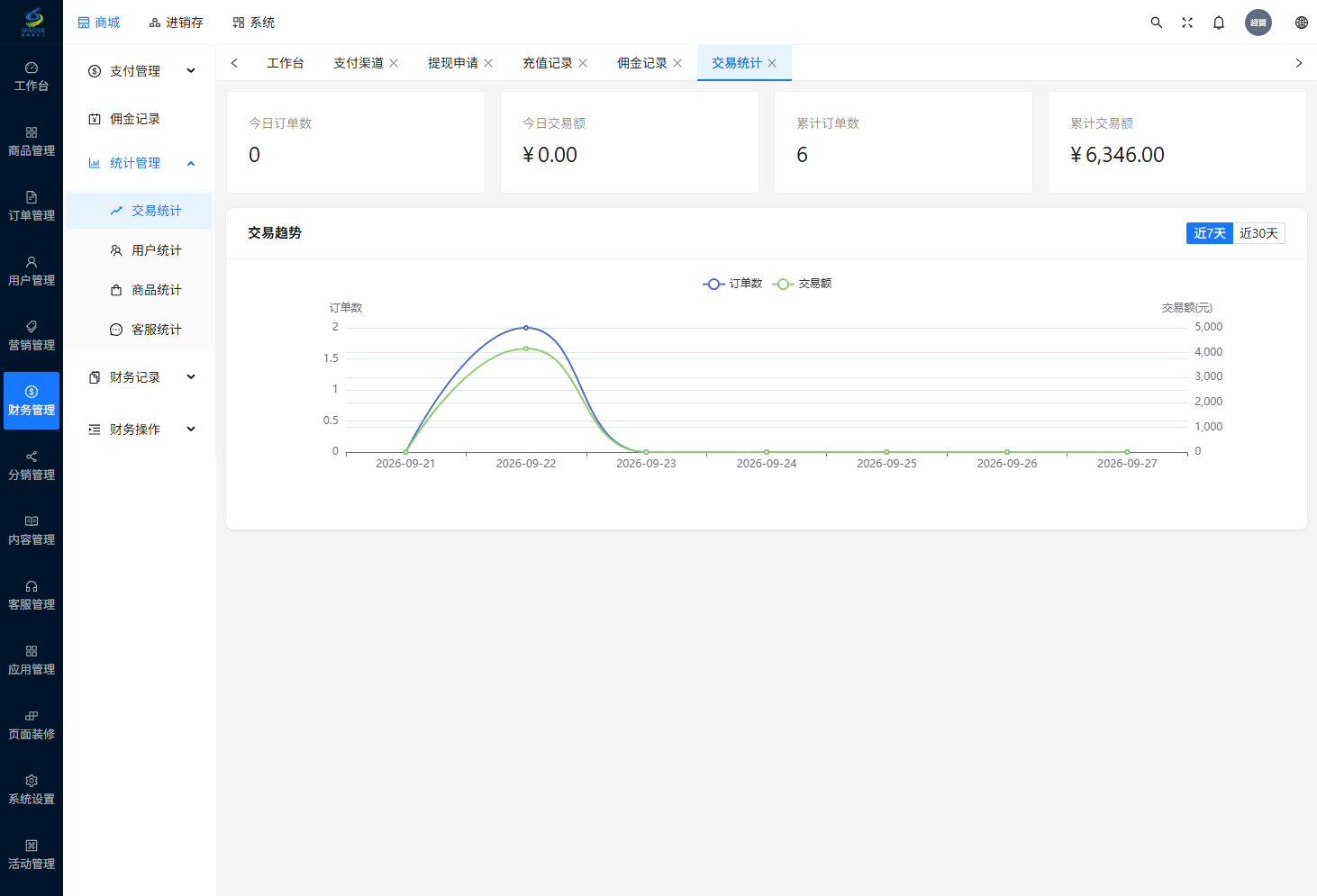Go to 工作台 in left sidebar
Screen dimensions: 1317x896
pos(32,77)
